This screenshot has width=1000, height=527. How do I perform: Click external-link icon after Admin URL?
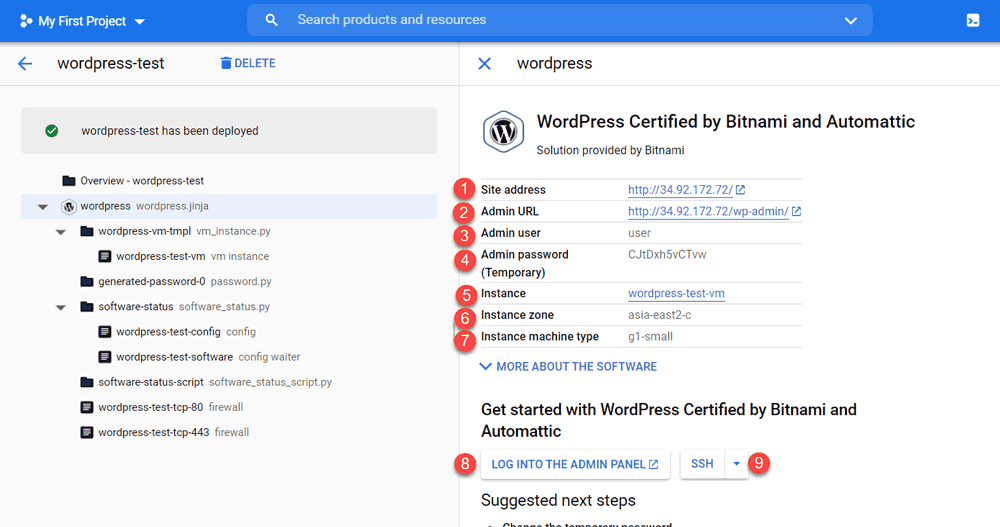pyautogui.click(x=797, y=211)
